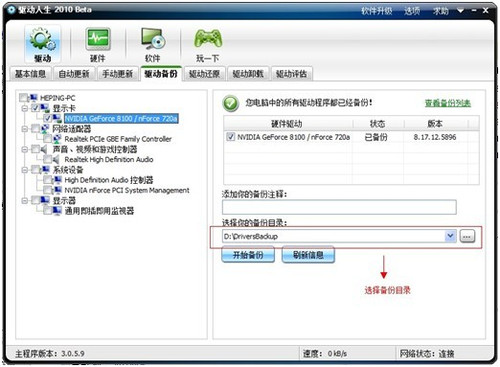This screenshot has width=500, height=367.
Task: Select NVIDIA nForce PCI System Management item
Action: click(x=127, y=190)
